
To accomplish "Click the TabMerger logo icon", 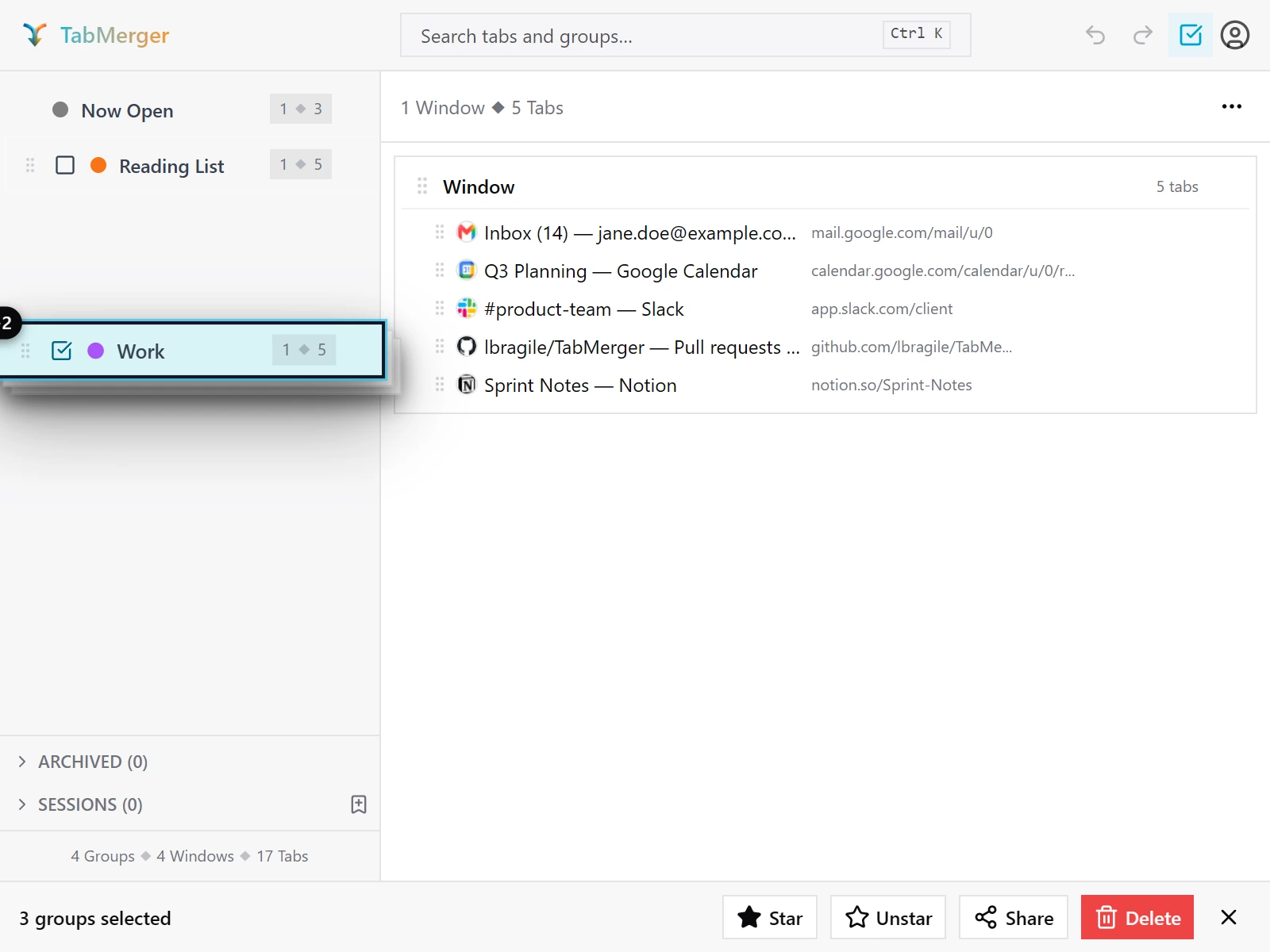I will click(34, 35).
